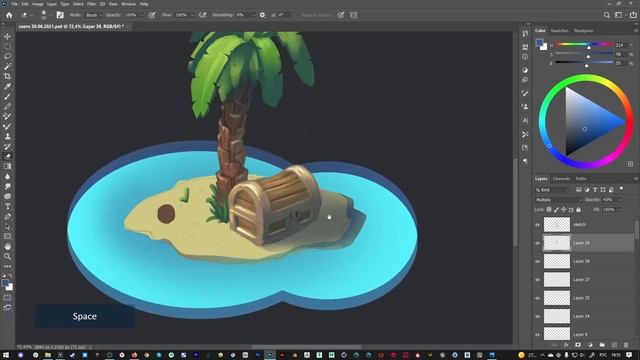Select the Clone Stamp tool
Screen dimensions: 640x360
pos(7,136)
